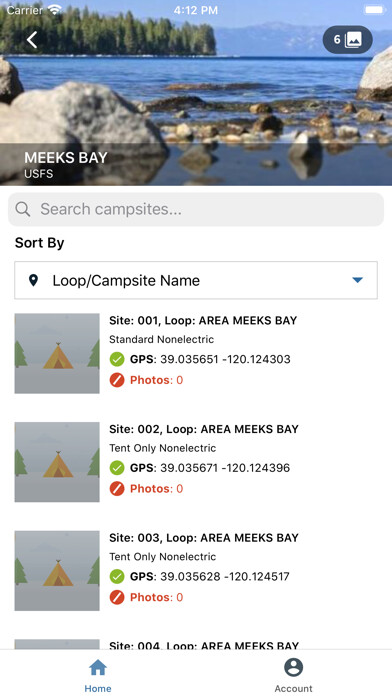Switch to the Account tab

click(x=293, y=675)
